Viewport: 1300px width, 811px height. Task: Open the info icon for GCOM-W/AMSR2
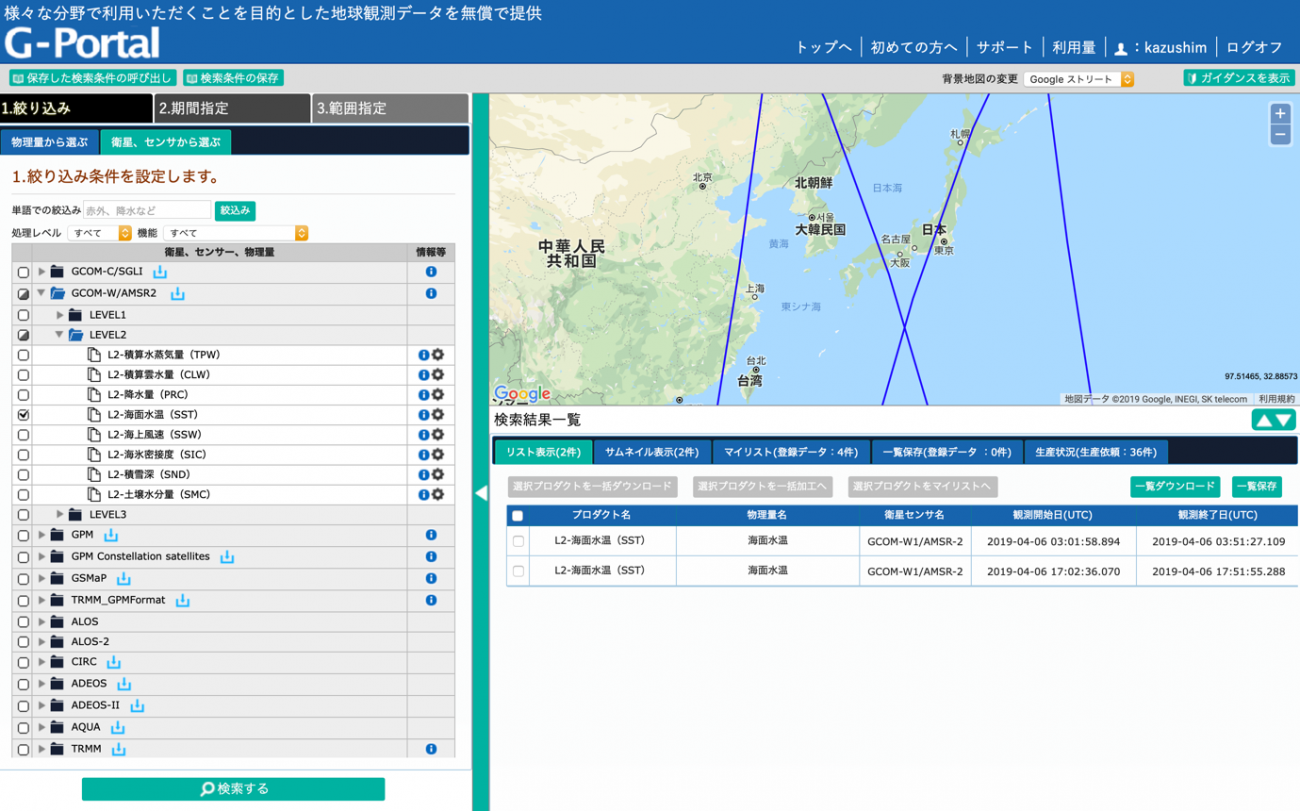pyautogui.click(x=431, y=294)
